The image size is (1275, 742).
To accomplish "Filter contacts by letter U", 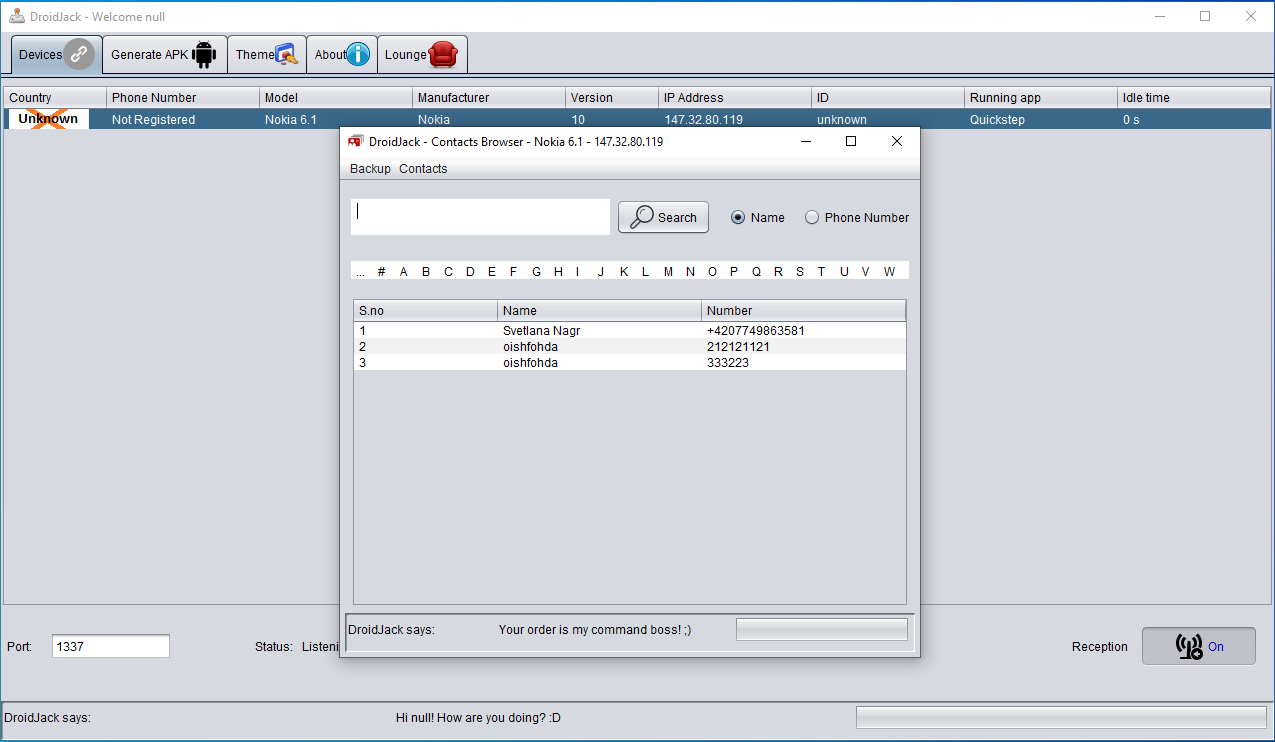I will (x=844, y=271).
